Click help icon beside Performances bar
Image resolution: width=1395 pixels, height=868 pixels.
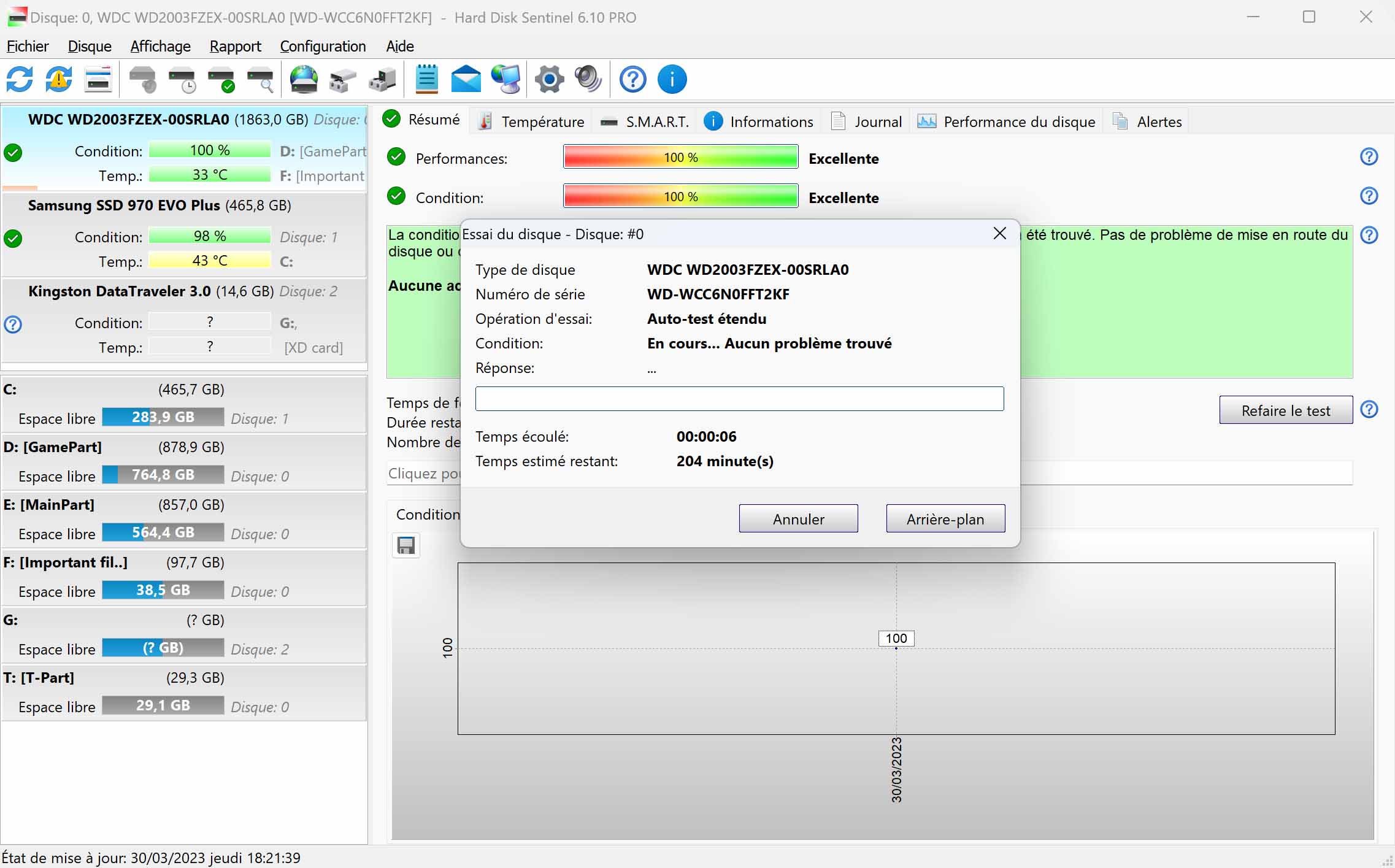tap(1369, 157)
